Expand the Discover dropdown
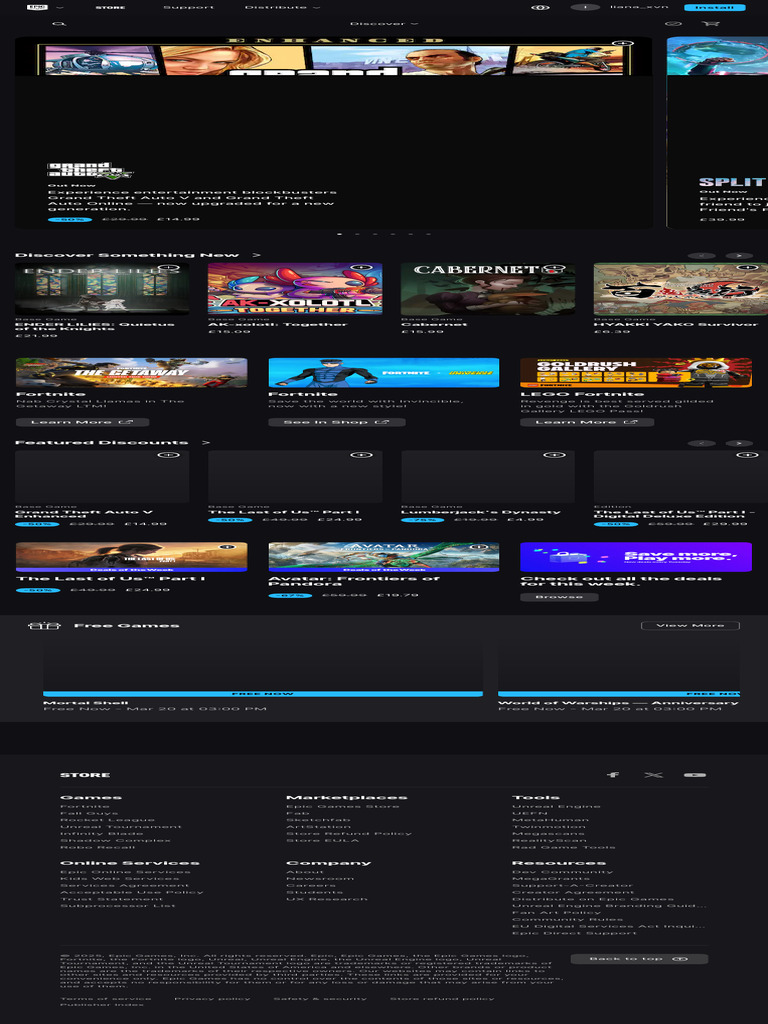 point(384,24)
